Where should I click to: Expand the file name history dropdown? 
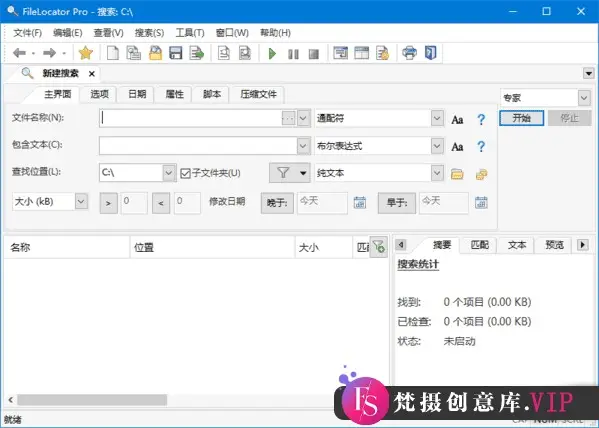click(x=303, y=118)
